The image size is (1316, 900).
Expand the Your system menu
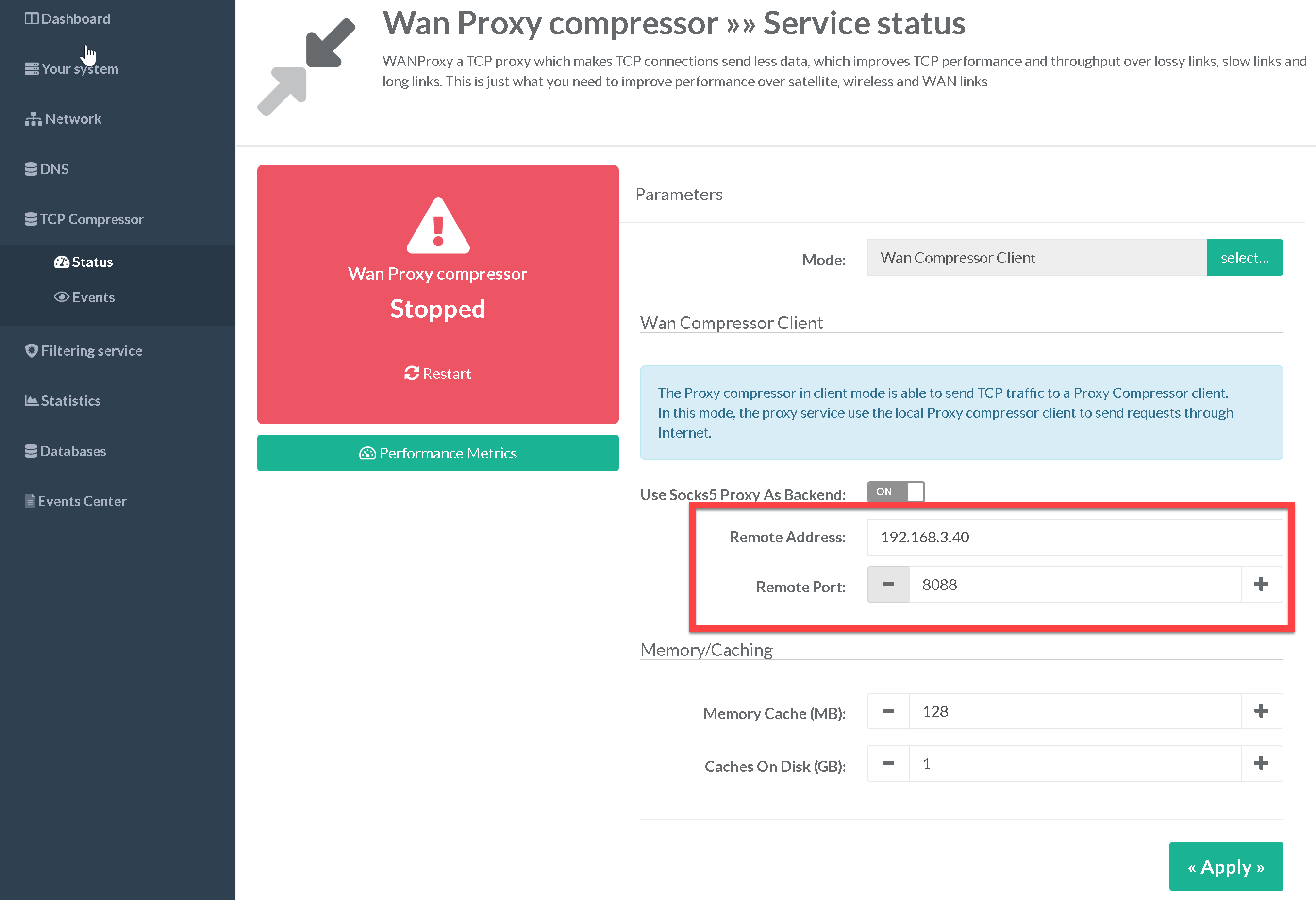click(x=79, y=69)
